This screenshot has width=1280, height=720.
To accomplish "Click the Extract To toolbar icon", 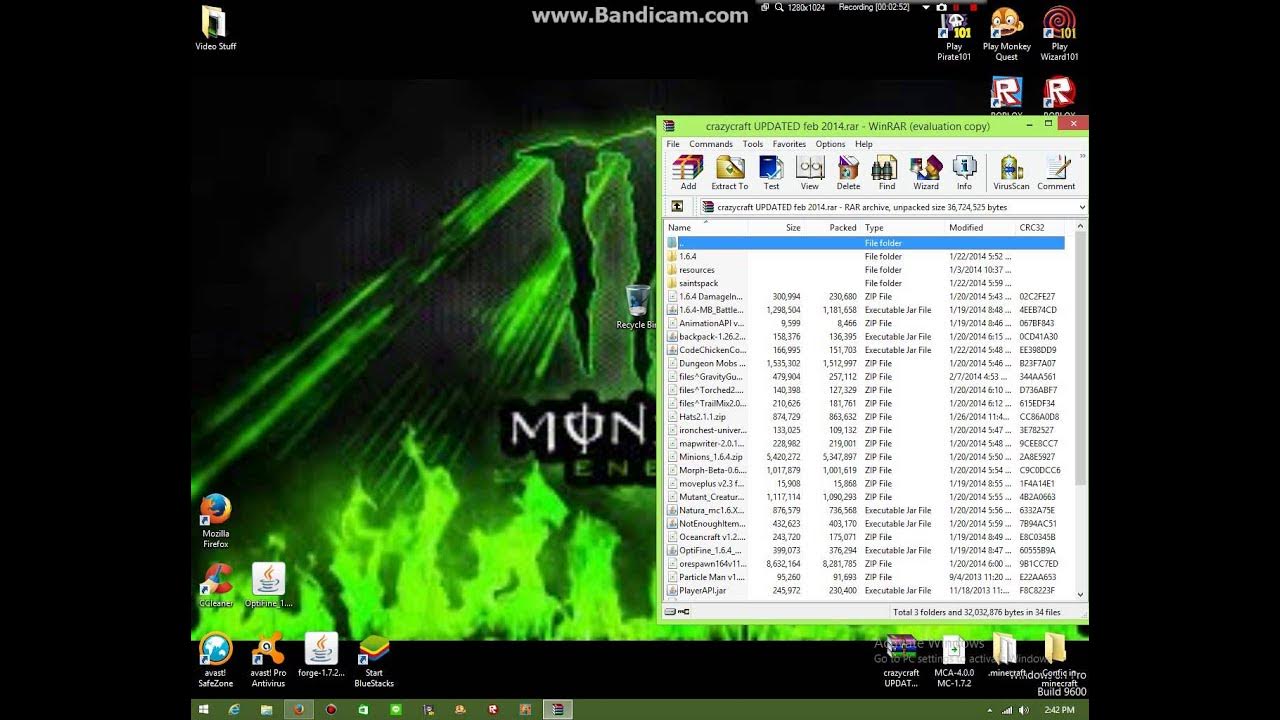I will click(x=729, y=173).
